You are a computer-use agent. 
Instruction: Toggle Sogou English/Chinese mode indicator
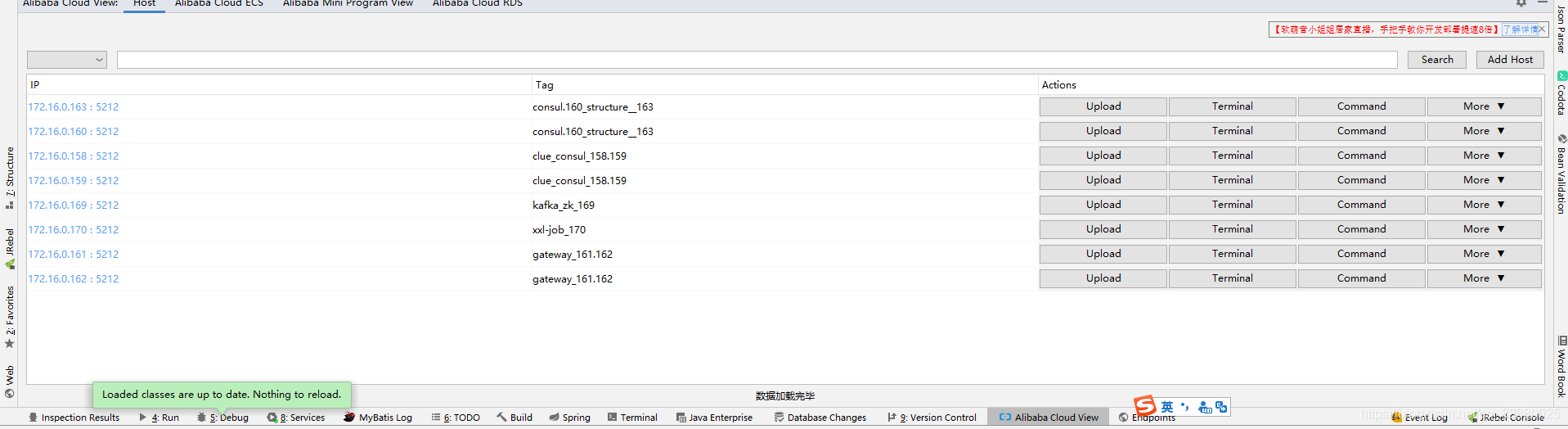coord(1167,407)
